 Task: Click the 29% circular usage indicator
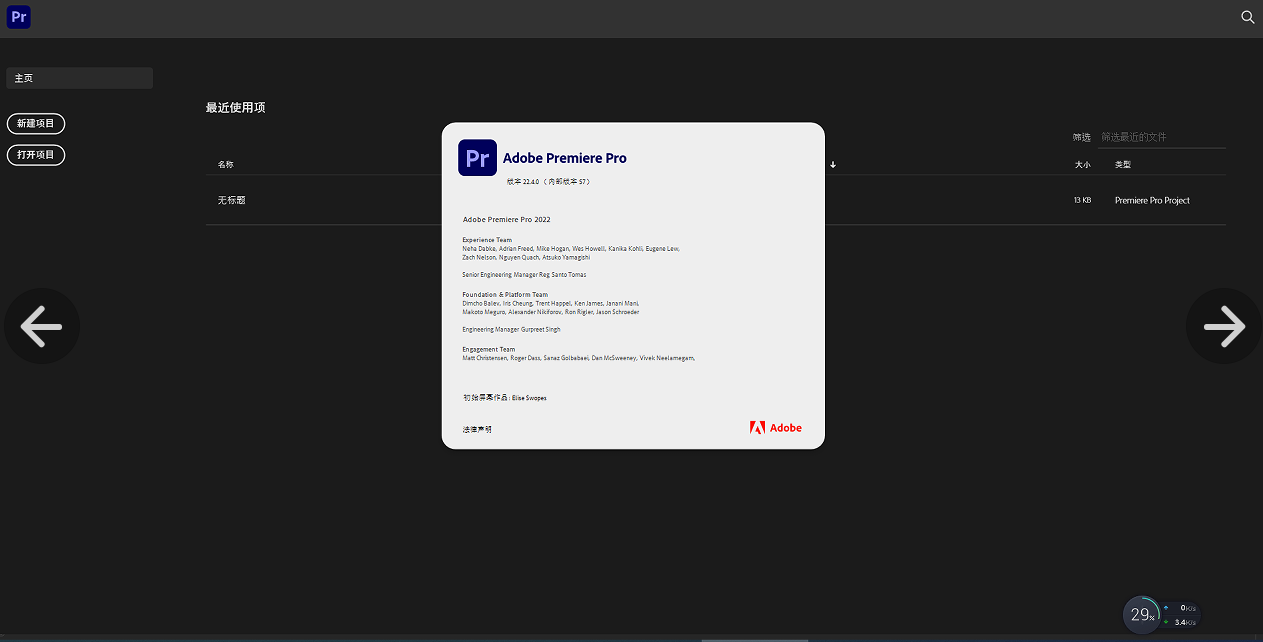[1141, 614]
